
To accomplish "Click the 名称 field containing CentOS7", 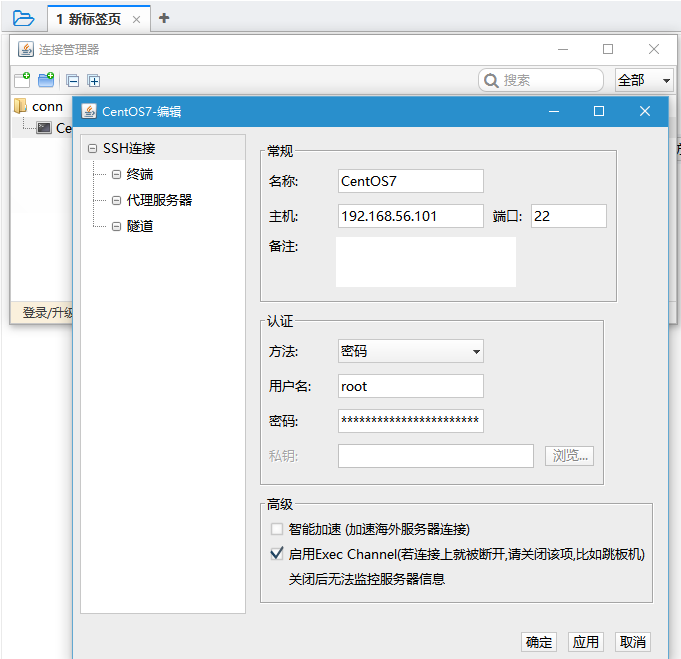I will tap(410, 181).
